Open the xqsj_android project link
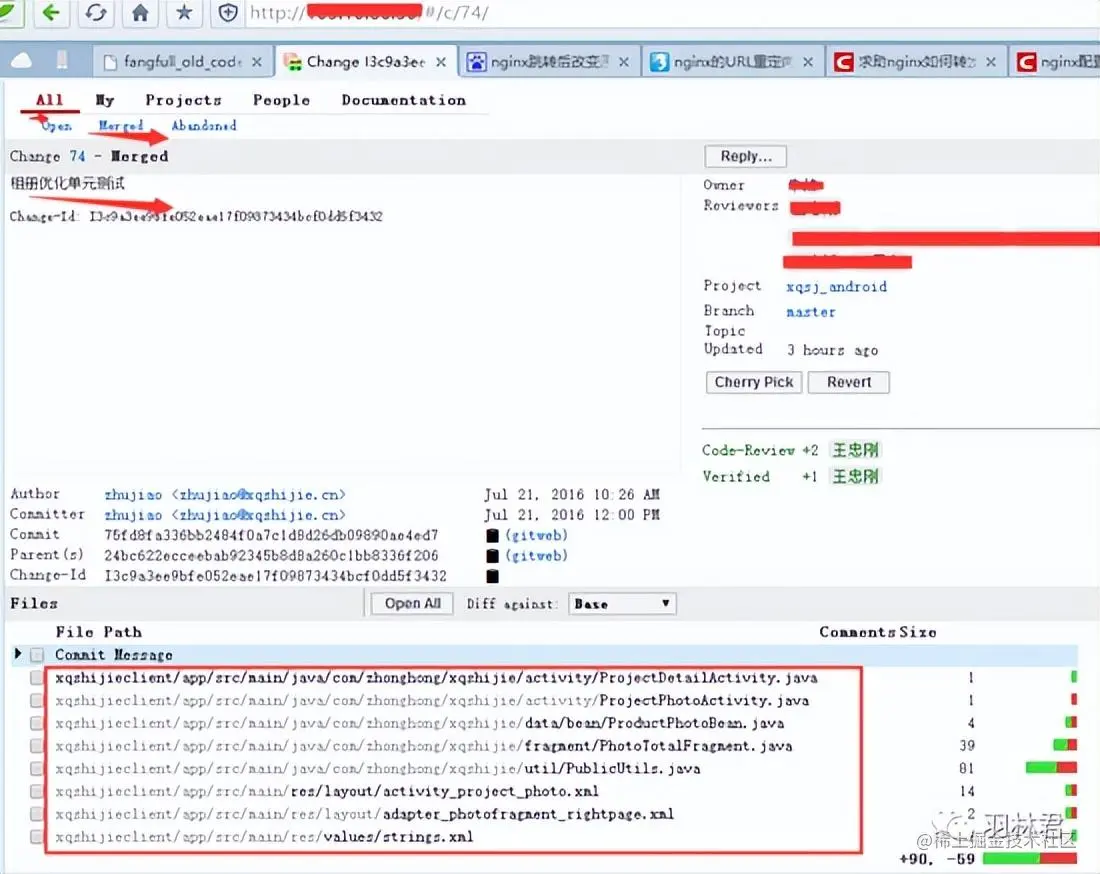1100x874 pixels. point(836,286)
